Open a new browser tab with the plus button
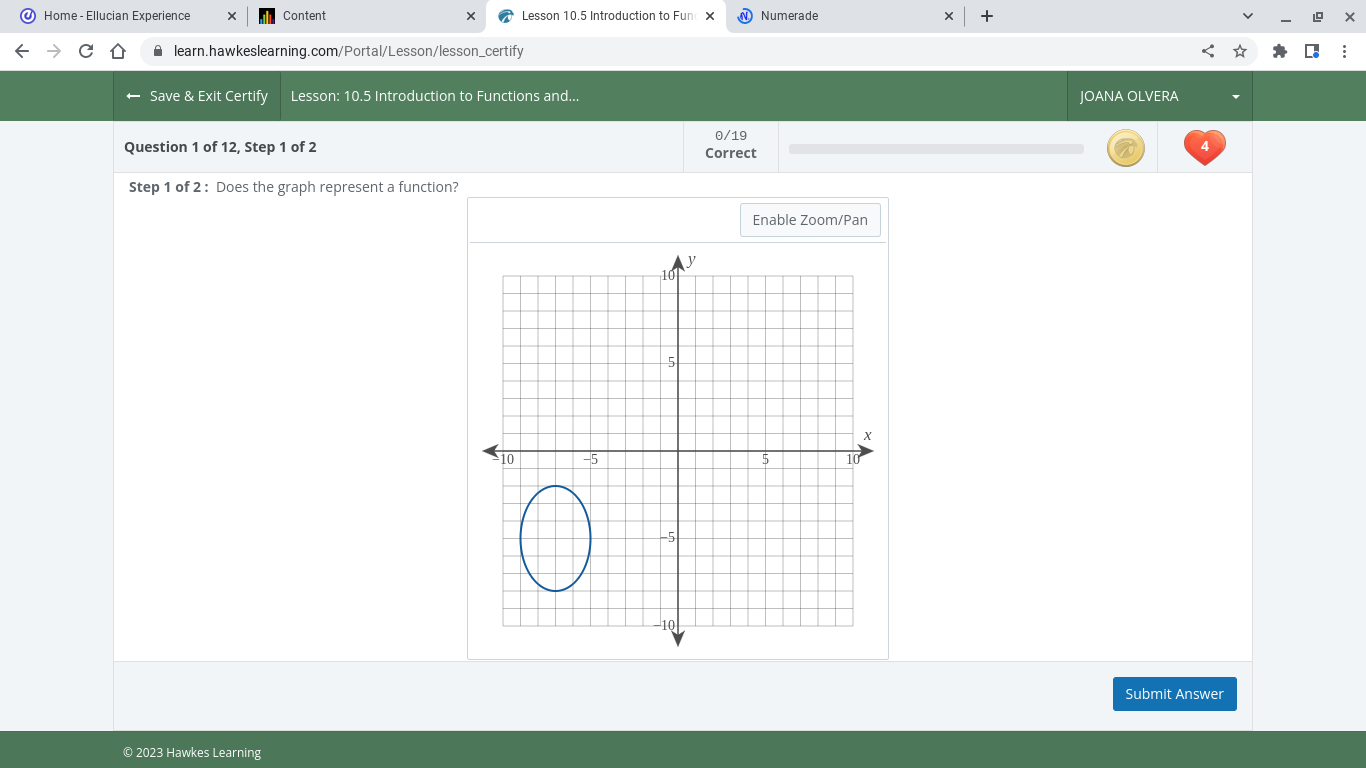The width and height of the screenshot is (1366, 768). 986,15
